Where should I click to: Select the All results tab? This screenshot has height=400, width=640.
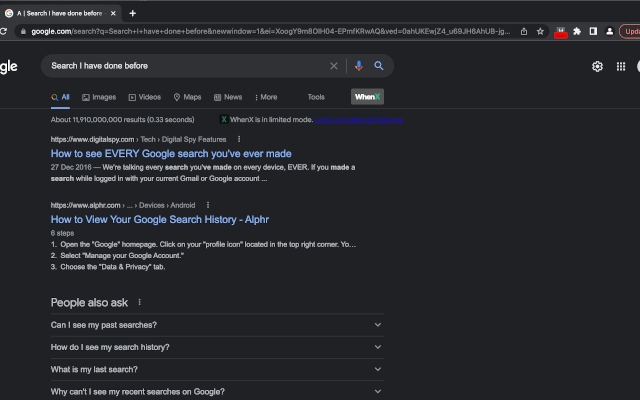60,97
